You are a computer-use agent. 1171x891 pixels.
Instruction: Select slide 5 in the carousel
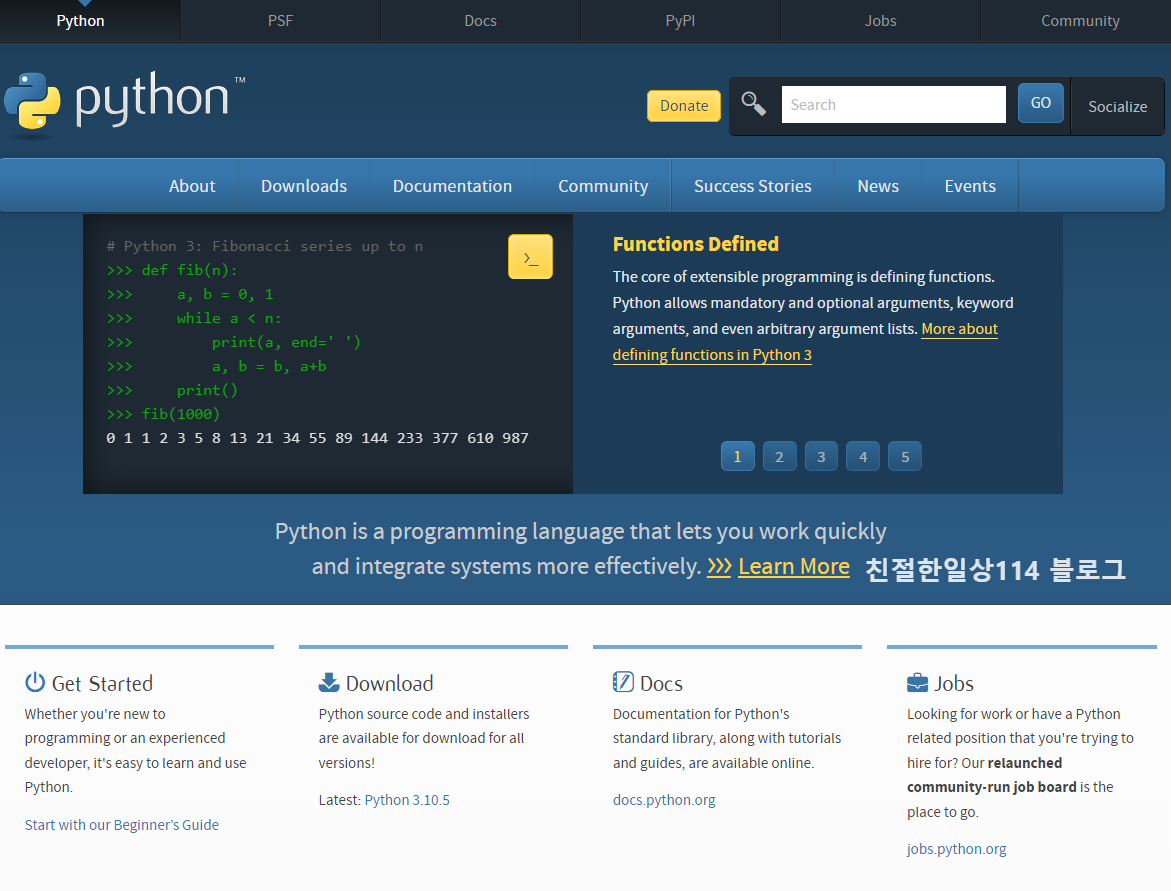pyautogui.click(x=905, y=456)
